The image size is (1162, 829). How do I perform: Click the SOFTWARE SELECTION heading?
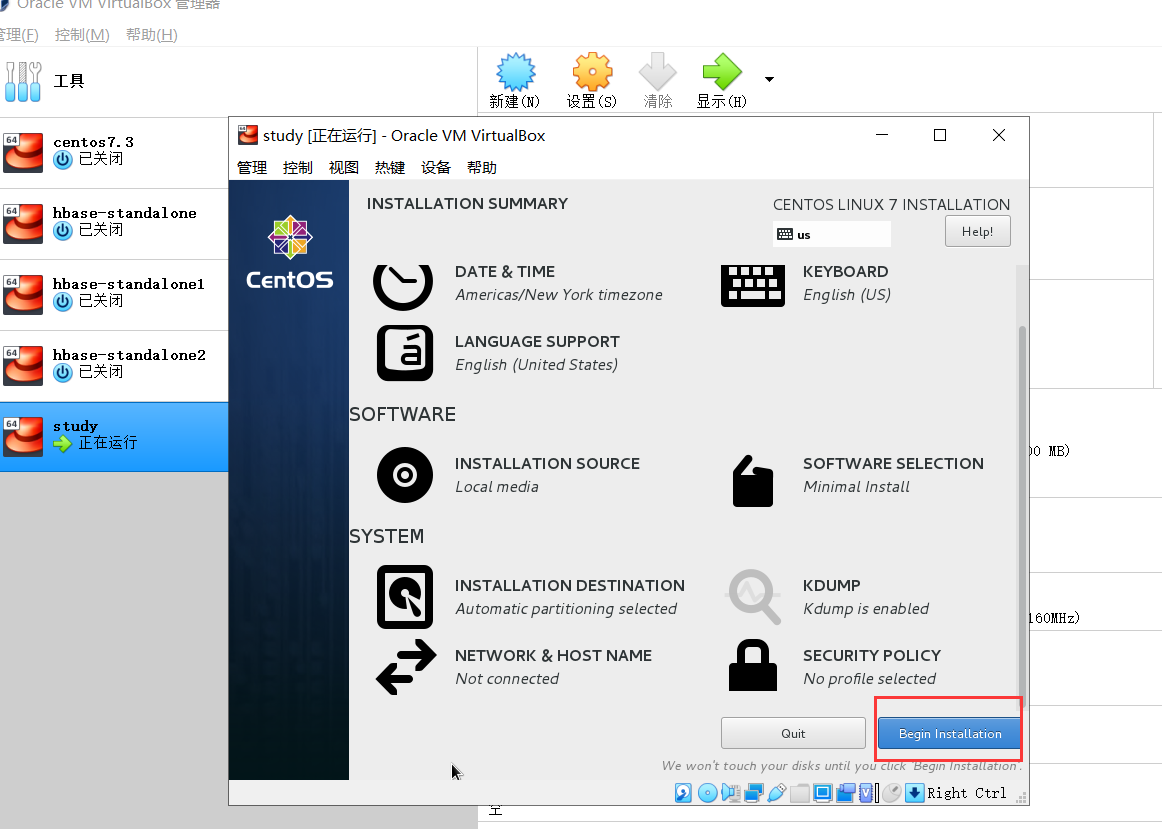(x=894, y=464)
